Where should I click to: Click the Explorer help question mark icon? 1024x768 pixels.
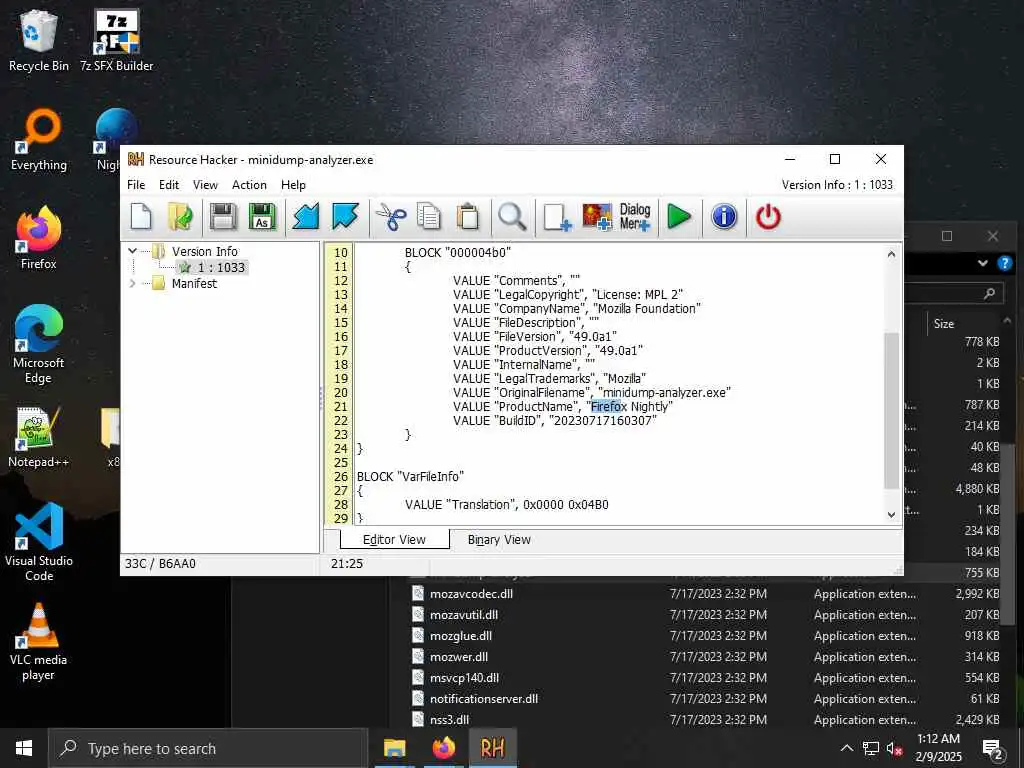(1004, 263)
